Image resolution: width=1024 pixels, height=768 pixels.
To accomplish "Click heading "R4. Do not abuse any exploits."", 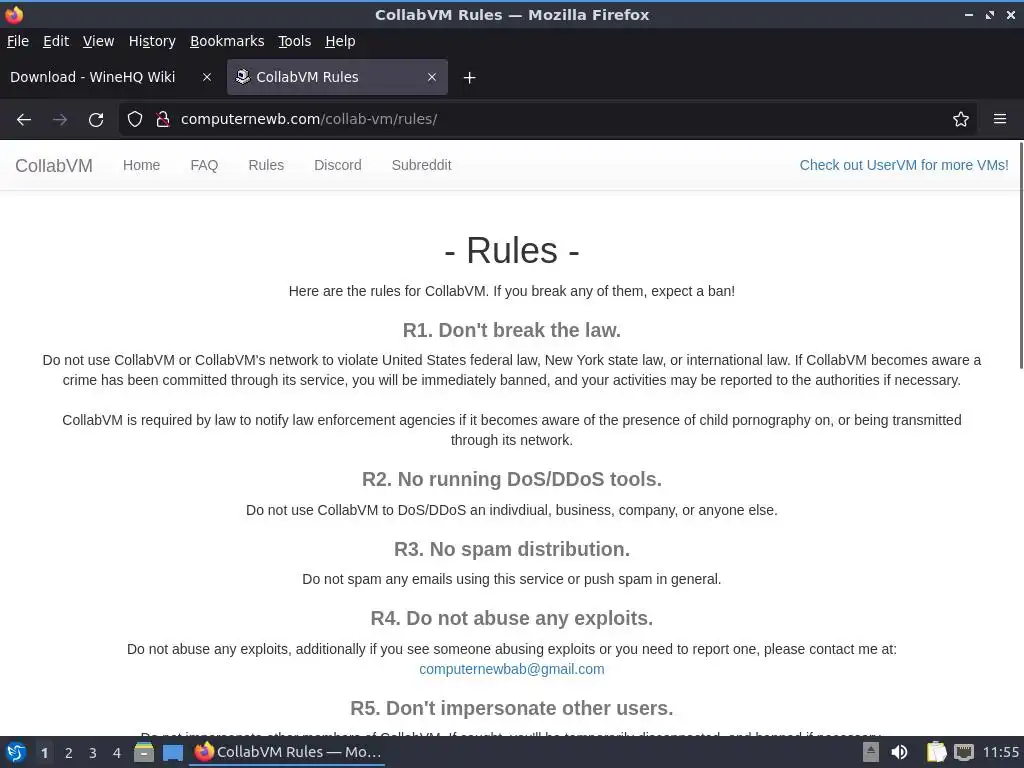I will point(511,618).
